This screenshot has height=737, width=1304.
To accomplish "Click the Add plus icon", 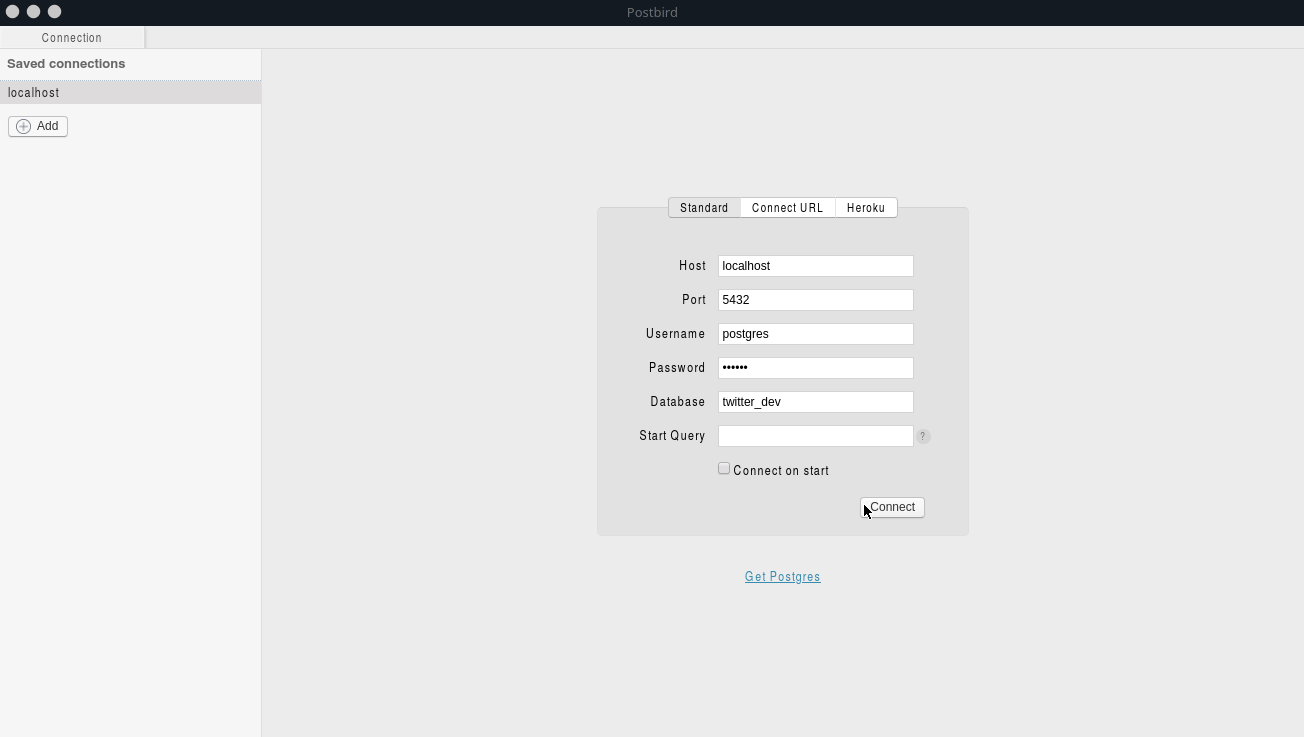I will [22, 126].
